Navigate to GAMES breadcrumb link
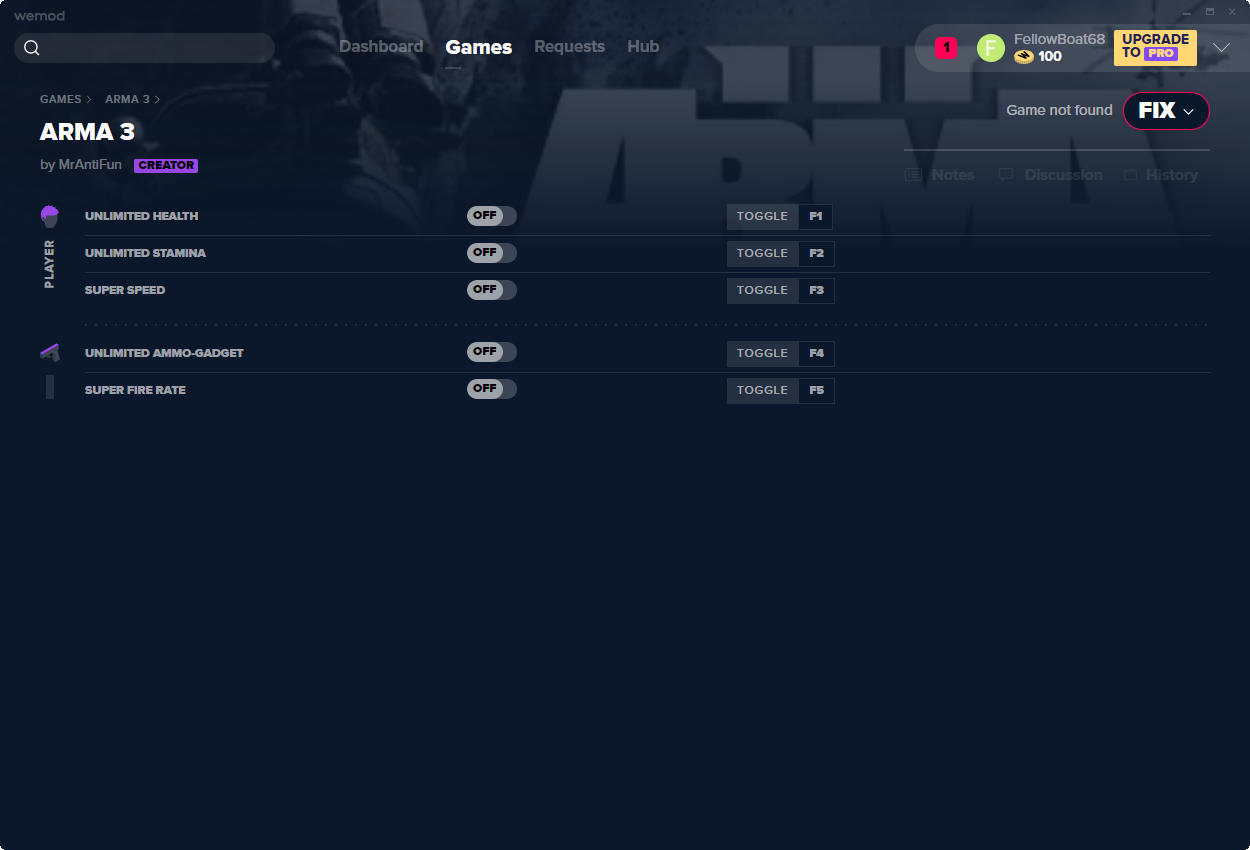This screenshot has width=1250, height=850. [60, 99]
